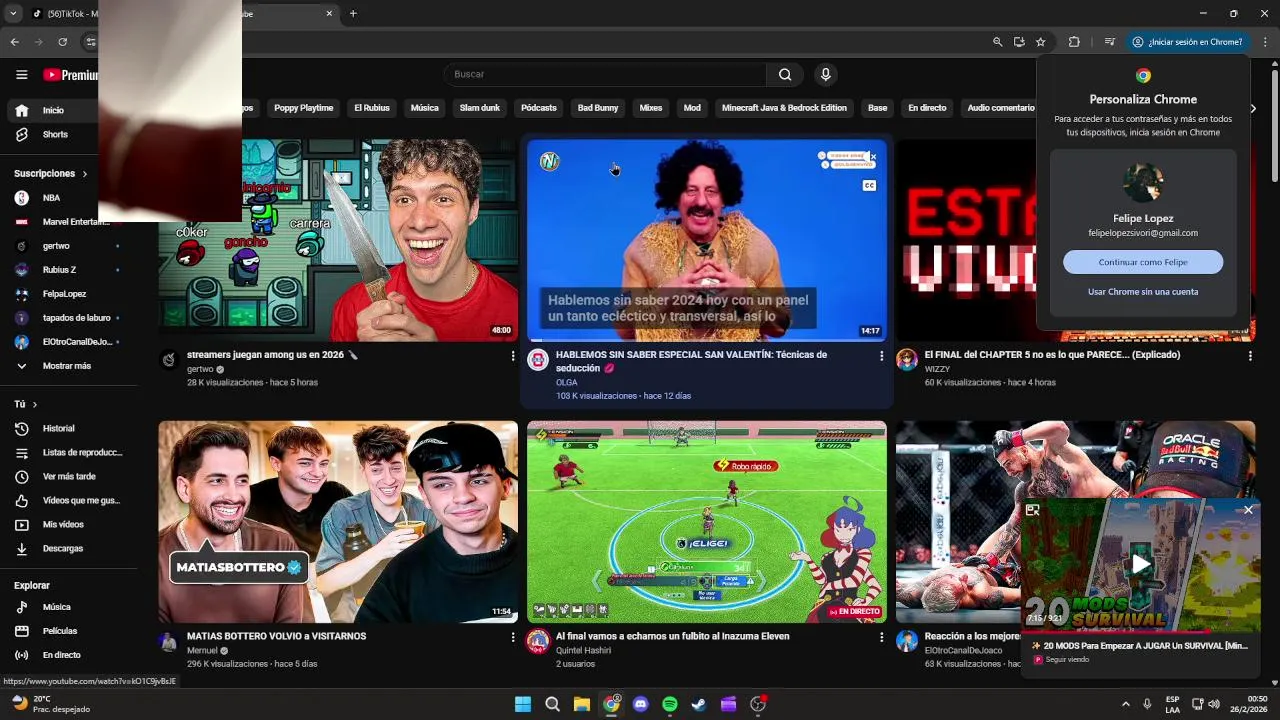Select the El Rubius filter chip
The height and width of the screenshot is (720, 1280).
[372, 108]
